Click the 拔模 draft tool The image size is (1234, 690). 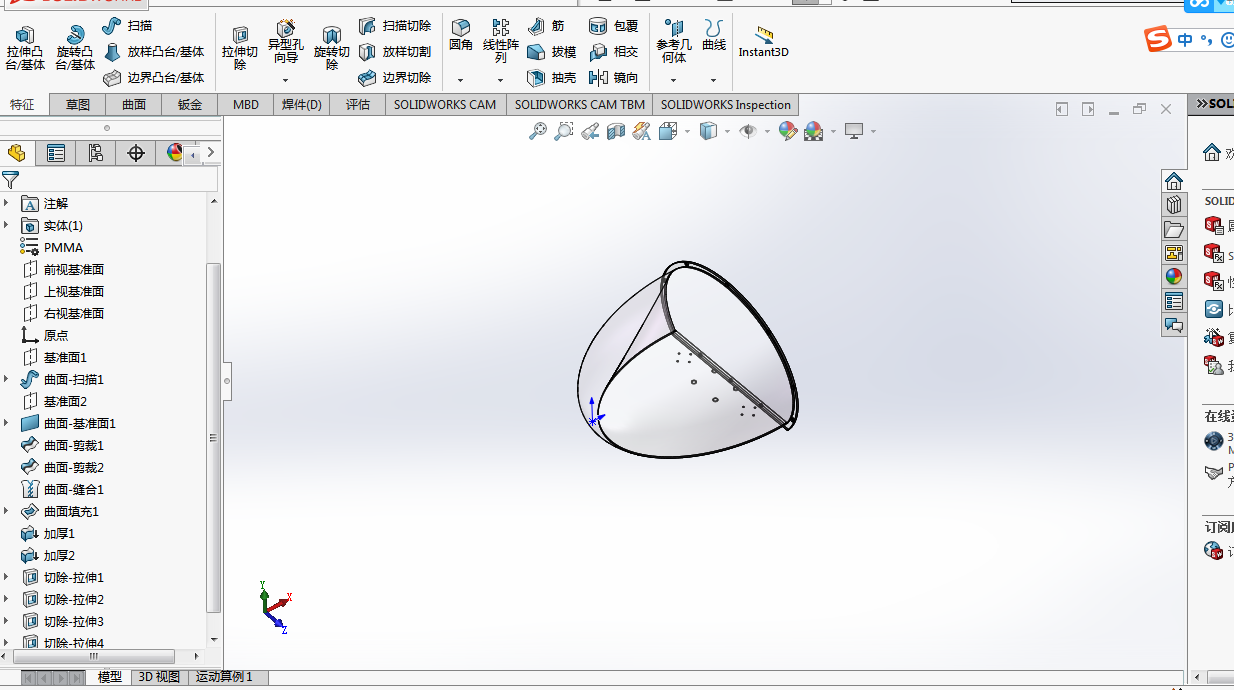pyautogui.click(x=551, y=52)
